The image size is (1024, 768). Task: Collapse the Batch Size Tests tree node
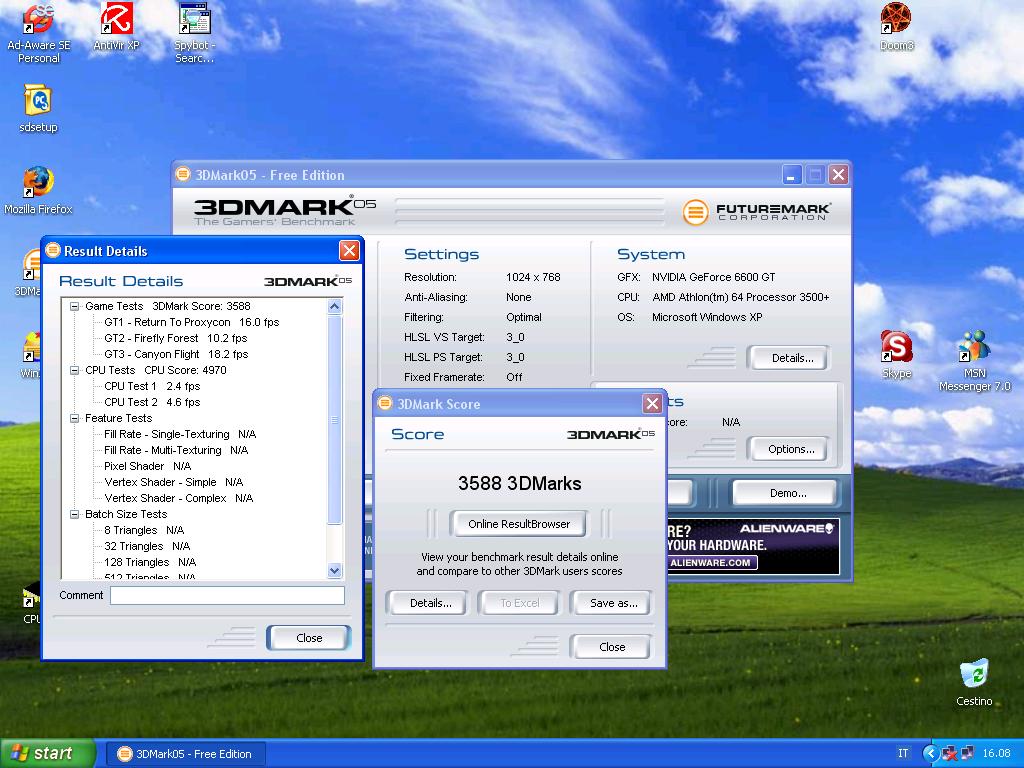(x=74, y=514)
